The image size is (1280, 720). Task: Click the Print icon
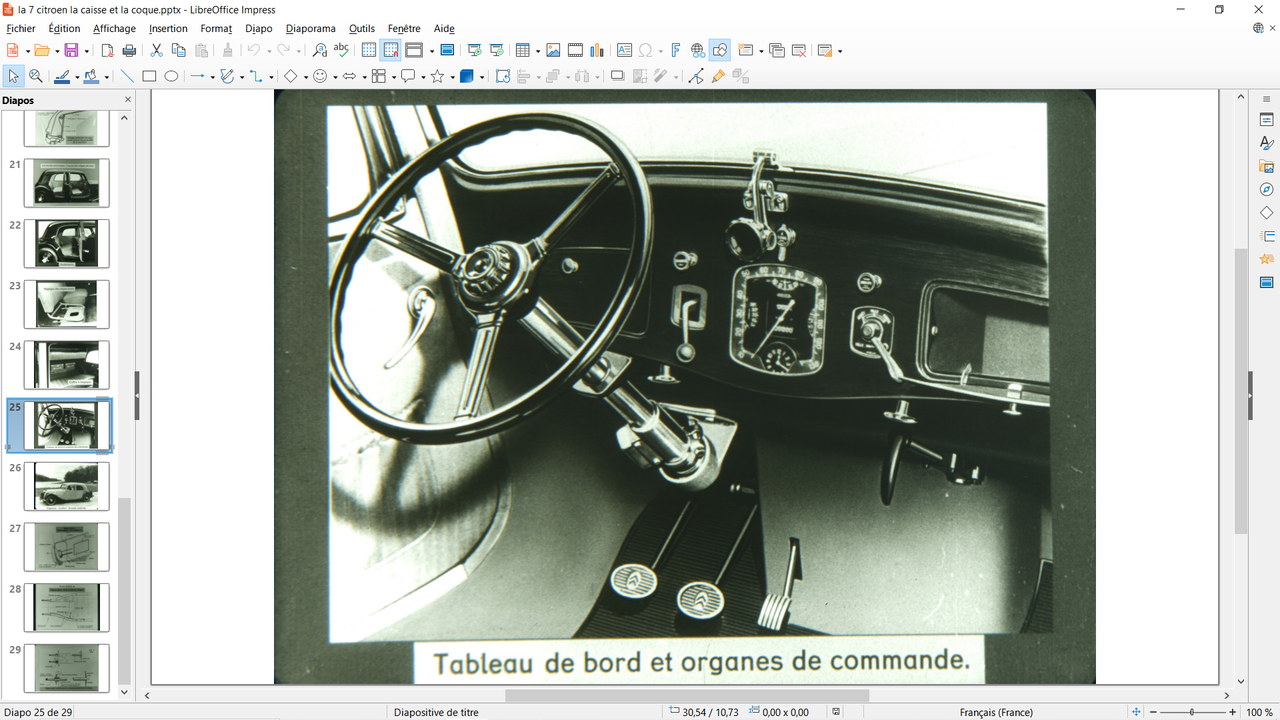coord(129,50)
